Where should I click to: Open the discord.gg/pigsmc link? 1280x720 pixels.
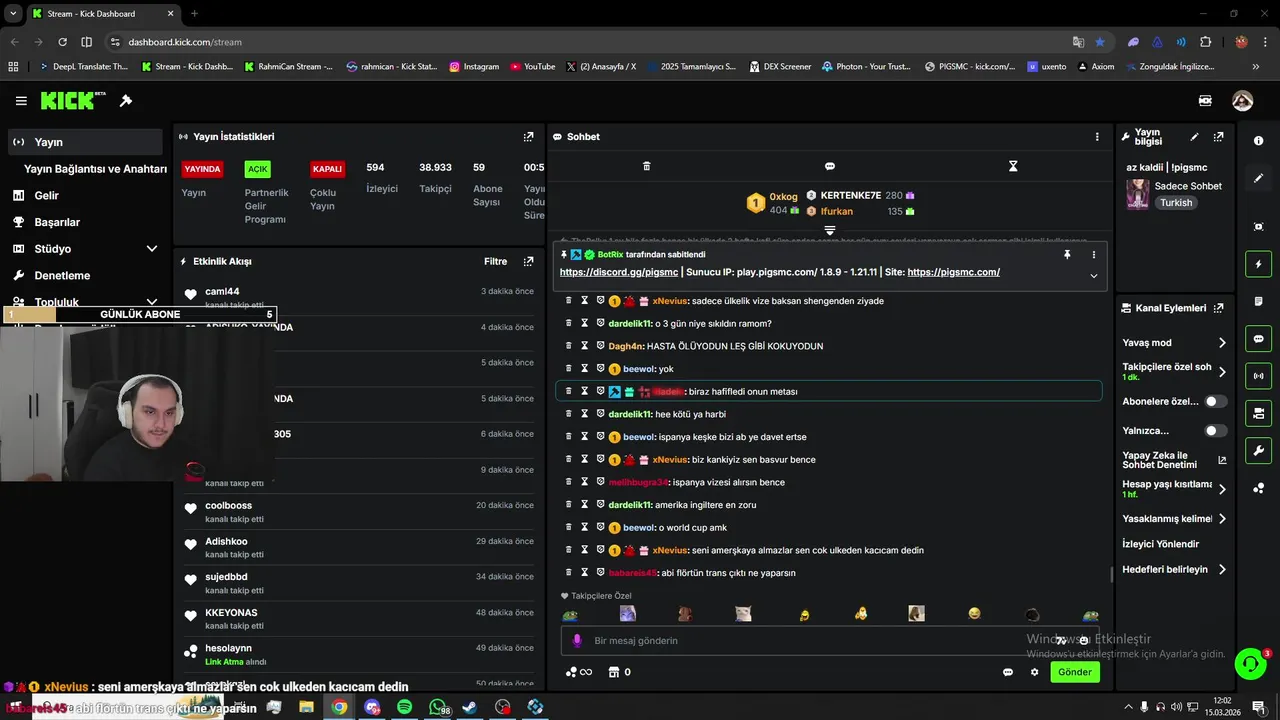tap(620, 272)
